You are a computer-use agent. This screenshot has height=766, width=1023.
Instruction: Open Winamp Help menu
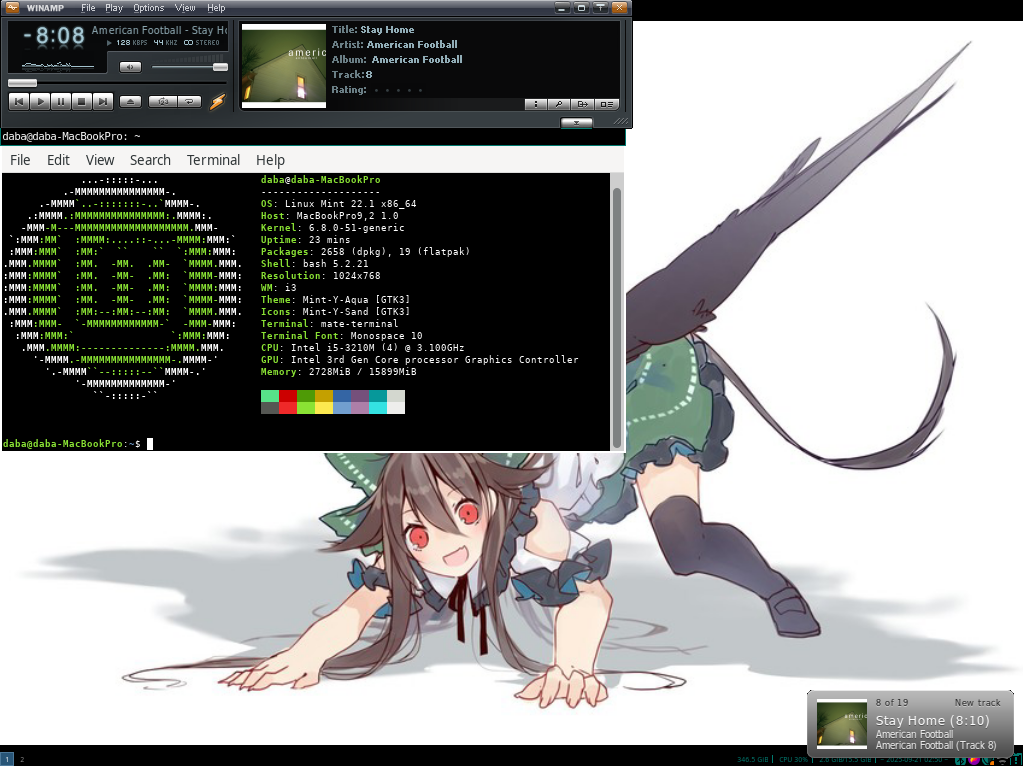(x=216, y=8)
